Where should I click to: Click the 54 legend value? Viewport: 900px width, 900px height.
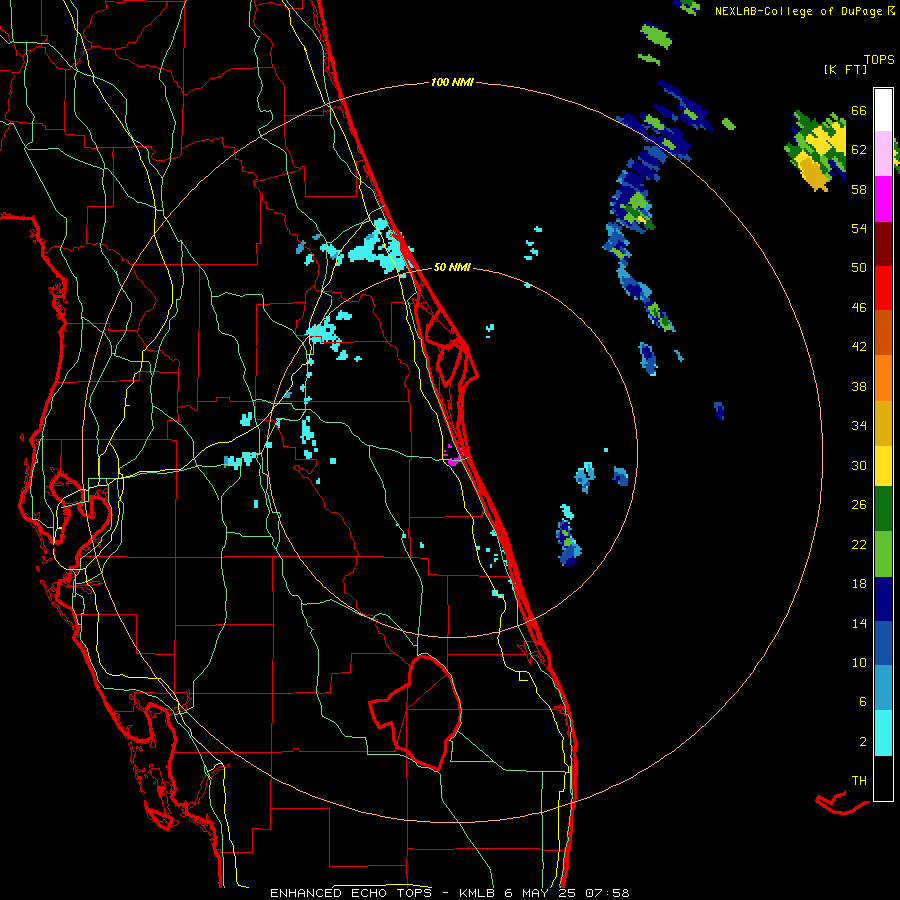(x=859, y=228)
